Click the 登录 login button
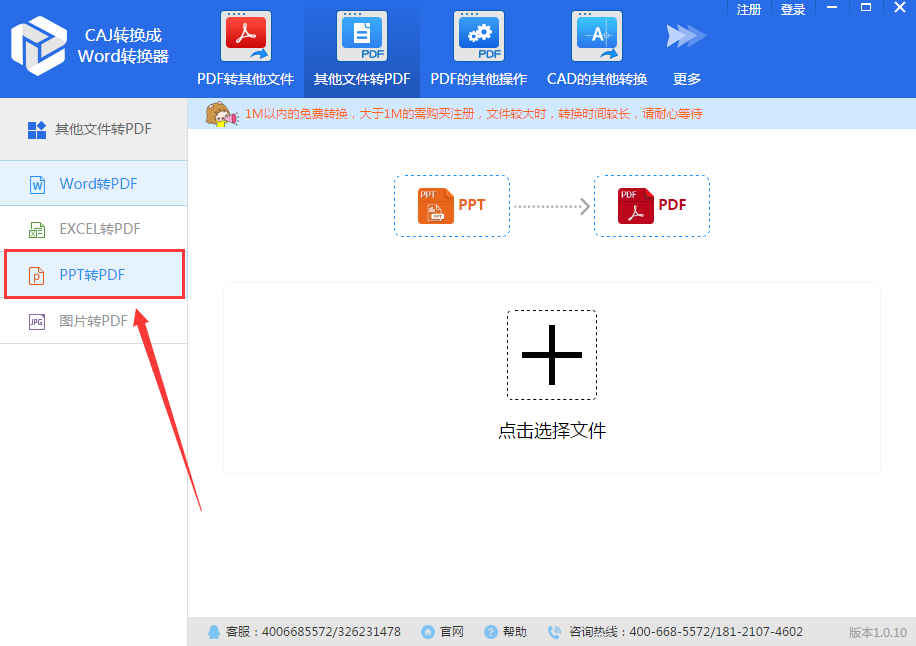This screenshot has height=646, width=916. tap(793, 10)
